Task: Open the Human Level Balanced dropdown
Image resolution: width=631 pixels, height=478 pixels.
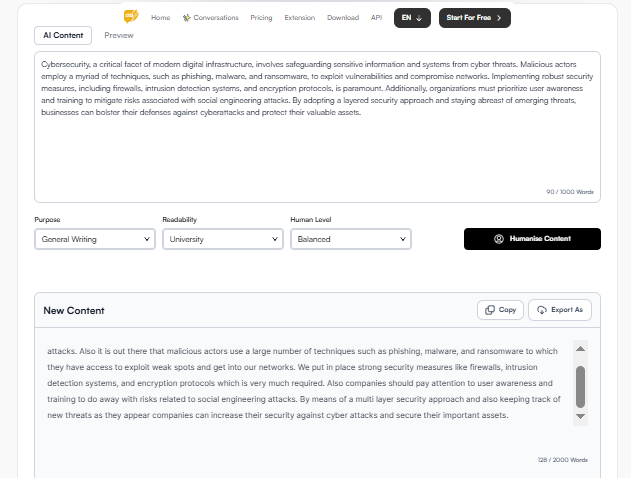Action: pyautogui.click(x=351, y=239)
